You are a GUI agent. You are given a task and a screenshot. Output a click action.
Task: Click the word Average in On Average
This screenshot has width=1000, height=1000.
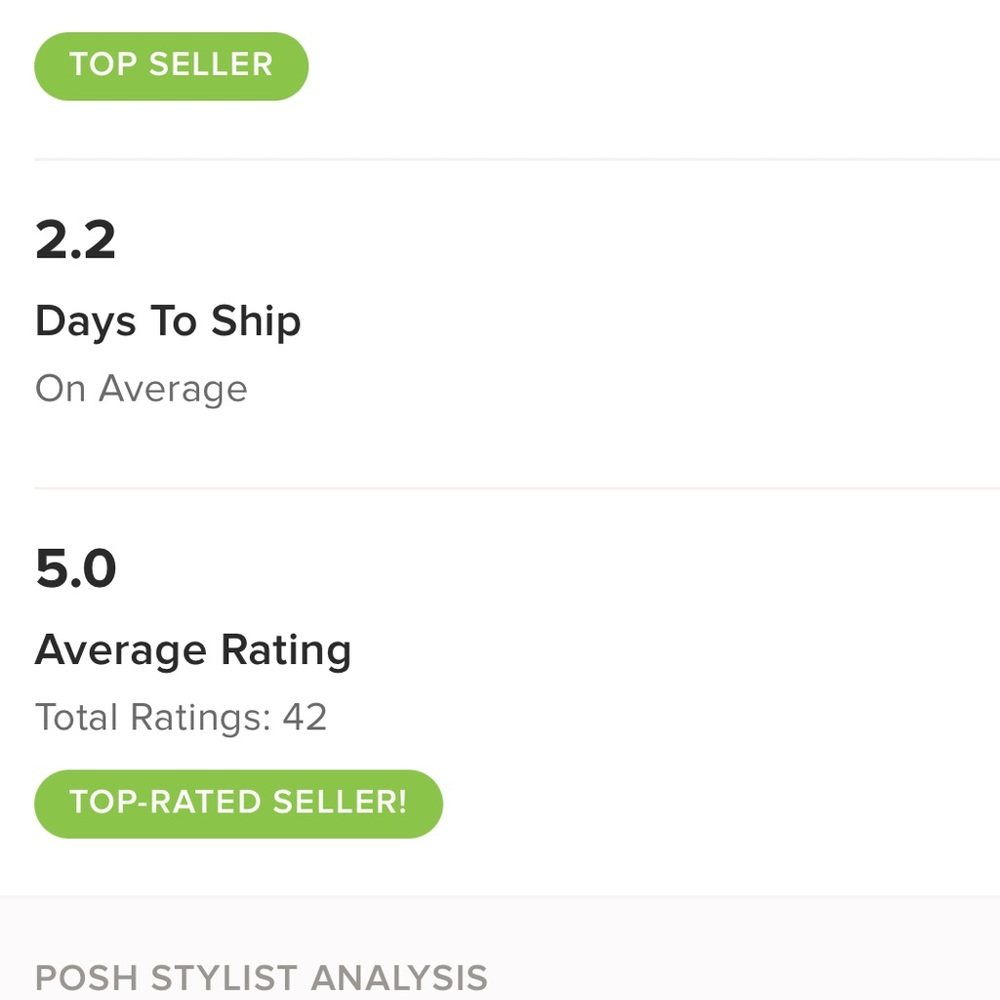[x=172, y=389]
